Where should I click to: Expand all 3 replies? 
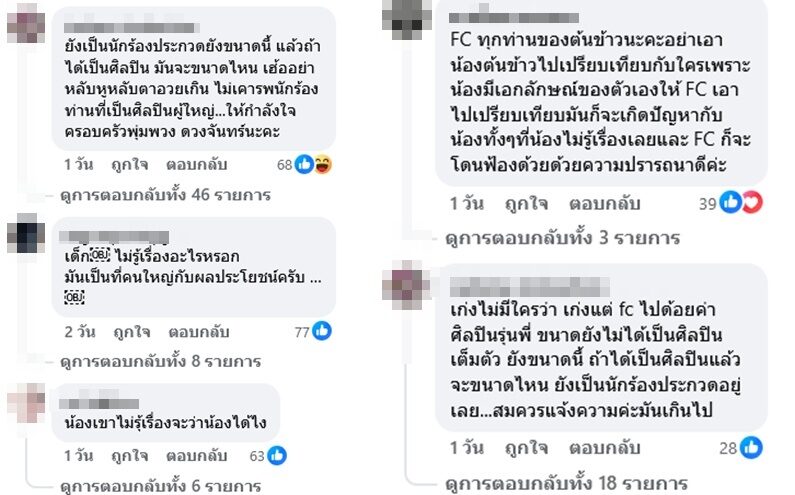click(563, 238)
